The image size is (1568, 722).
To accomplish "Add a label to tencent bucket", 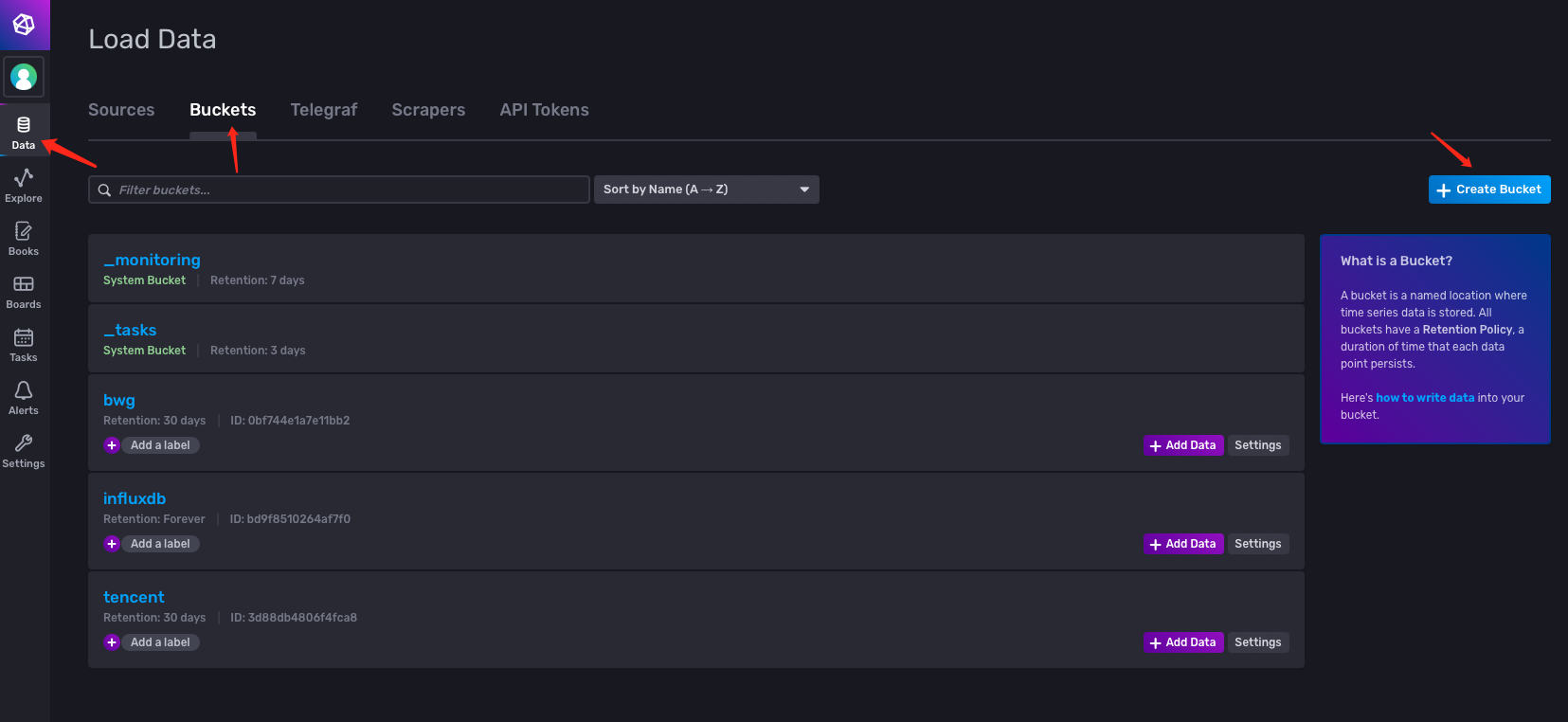I will tap(160, 642).
